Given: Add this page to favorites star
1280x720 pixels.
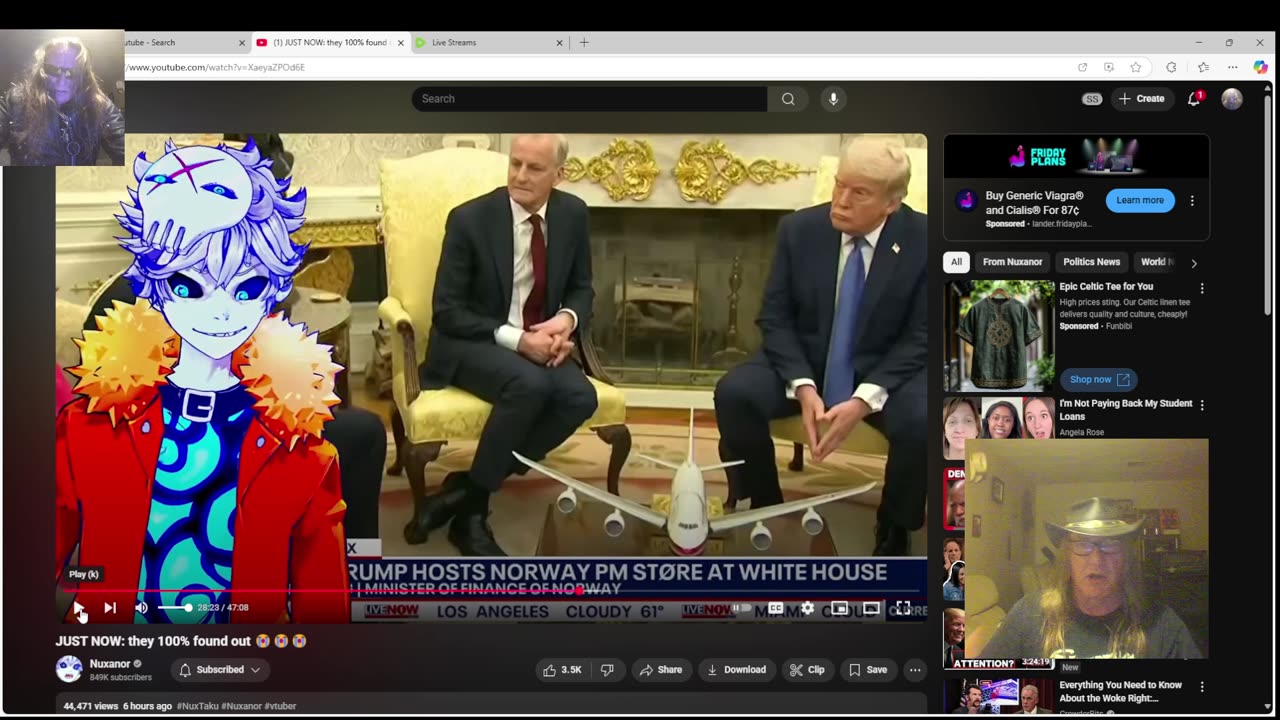Looking at the screenshot, I should [x=1136, y=67].
